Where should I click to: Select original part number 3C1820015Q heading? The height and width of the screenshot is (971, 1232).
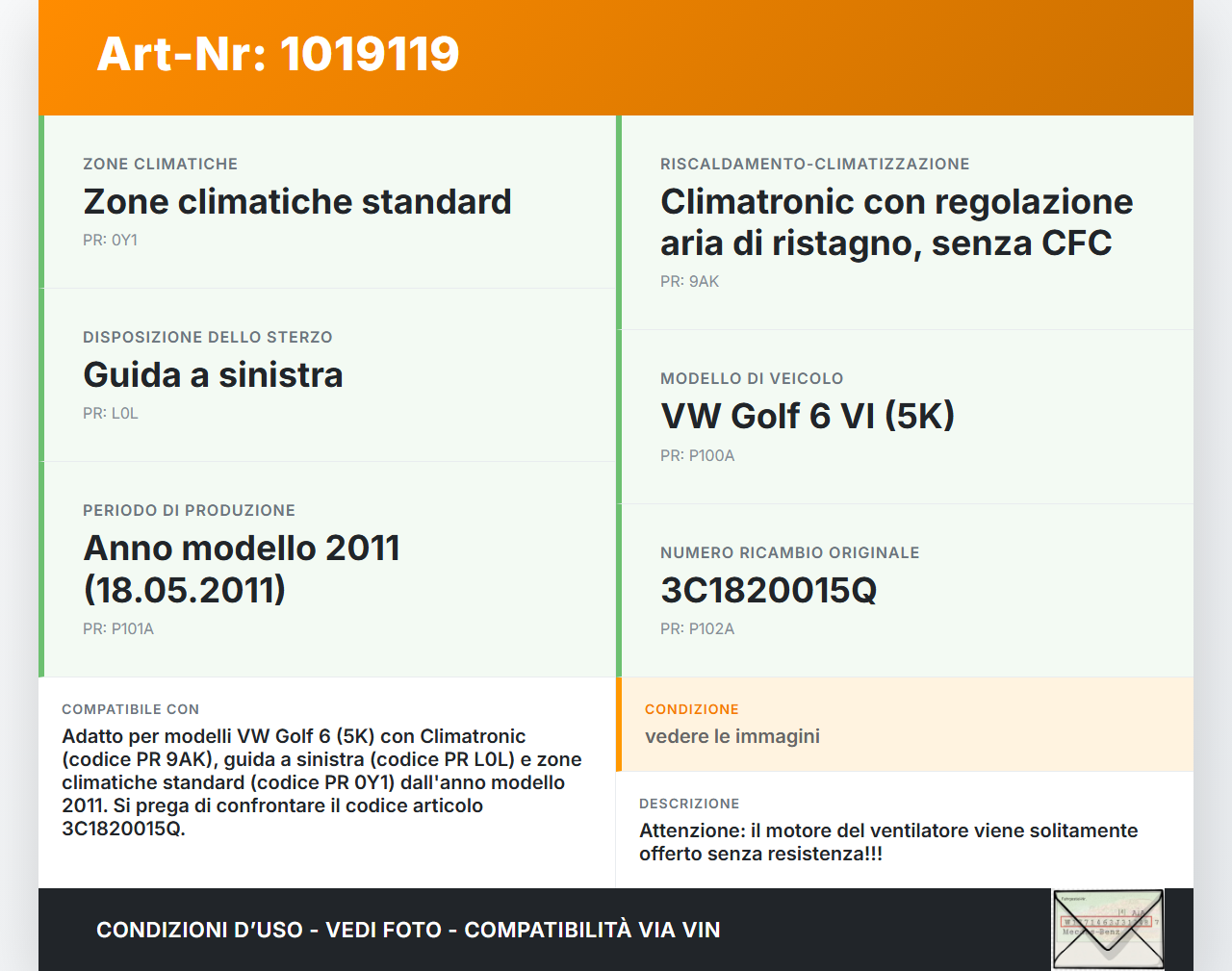[768, 591]
